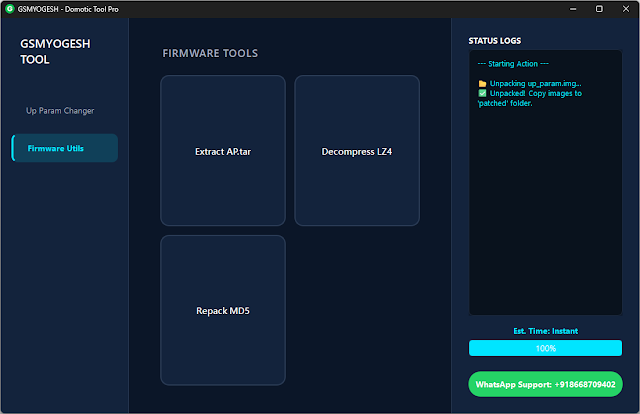Open WhatsApp Support contact link
This screenshot has height=414, width=640.
coord(545,384)
